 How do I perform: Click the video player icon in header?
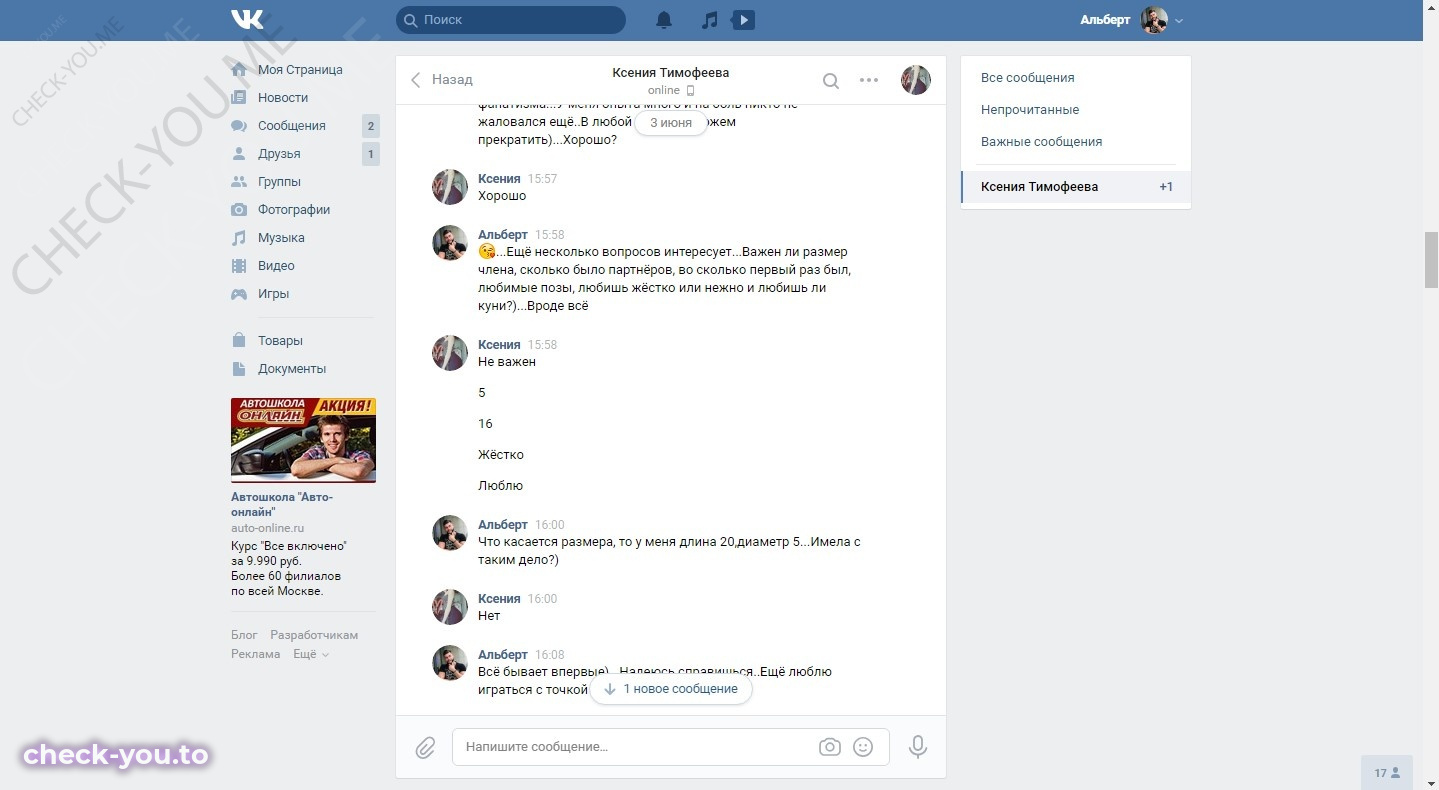pyautogui.click(x=743, y=20)
